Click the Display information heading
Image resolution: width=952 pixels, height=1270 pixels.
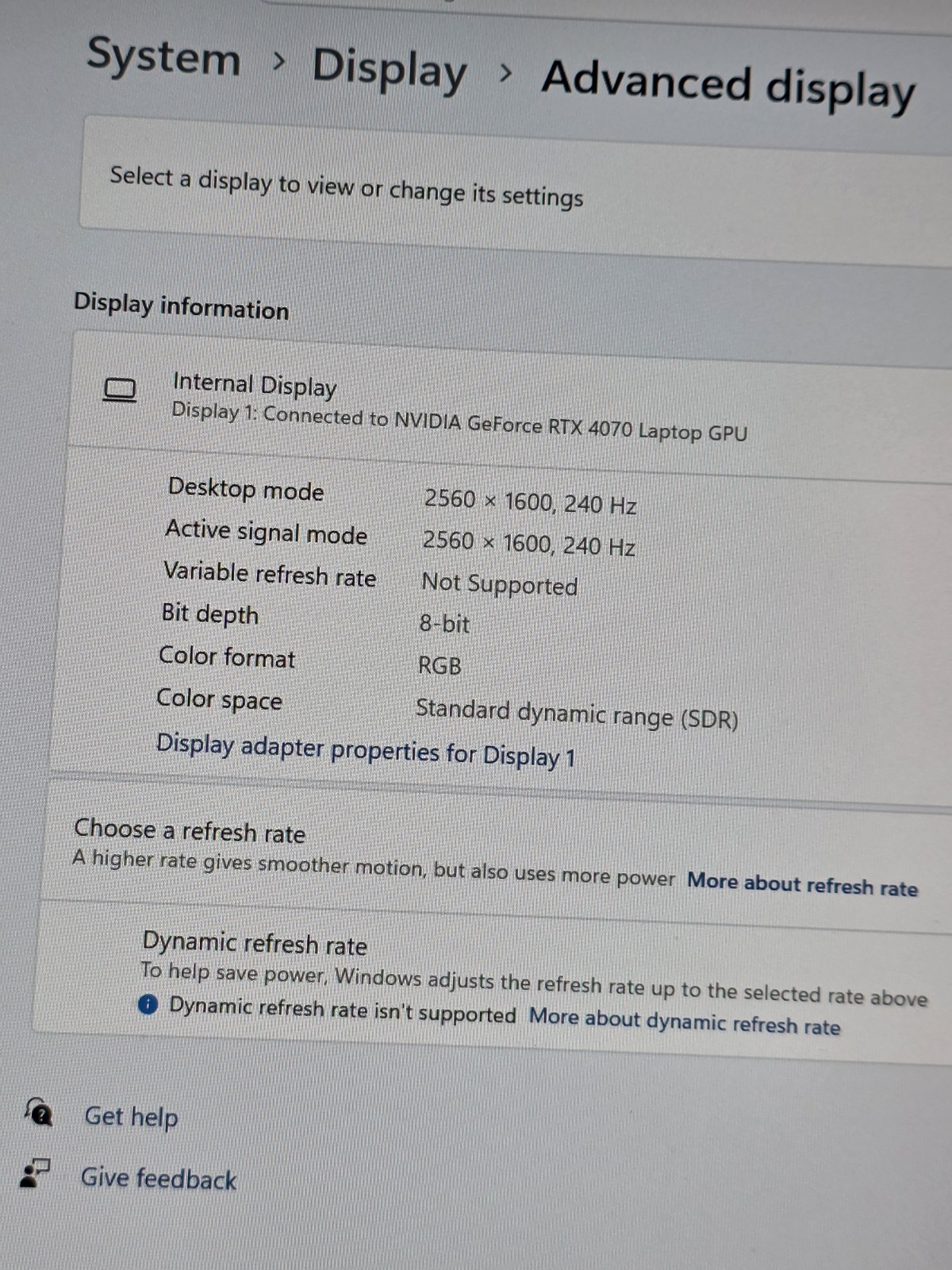[x=182, y=306]
